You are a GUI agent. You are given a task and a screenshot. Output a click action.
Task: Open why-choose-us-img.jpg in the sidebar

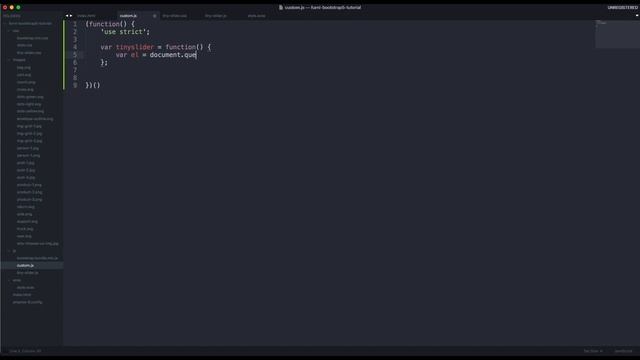(38, 244)
